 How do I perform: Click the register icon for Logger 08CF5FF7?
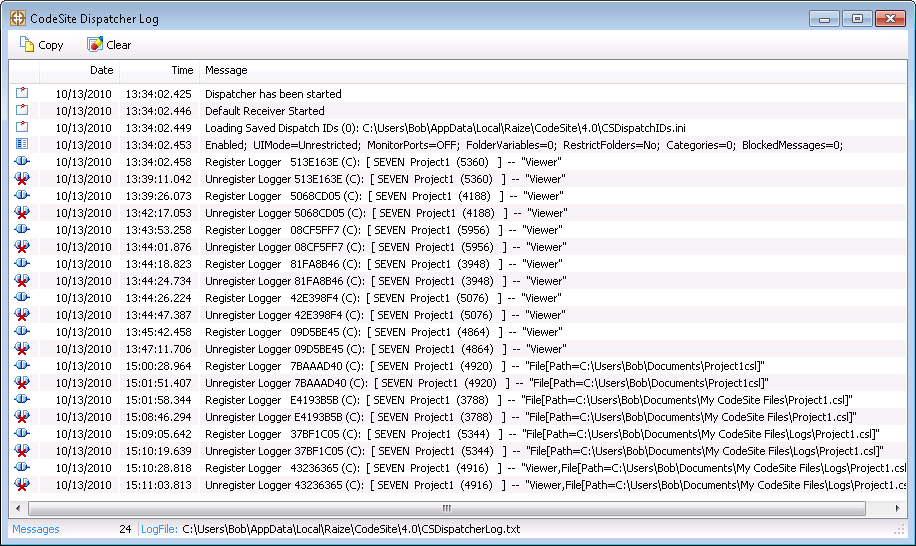(x=22, y=229)
